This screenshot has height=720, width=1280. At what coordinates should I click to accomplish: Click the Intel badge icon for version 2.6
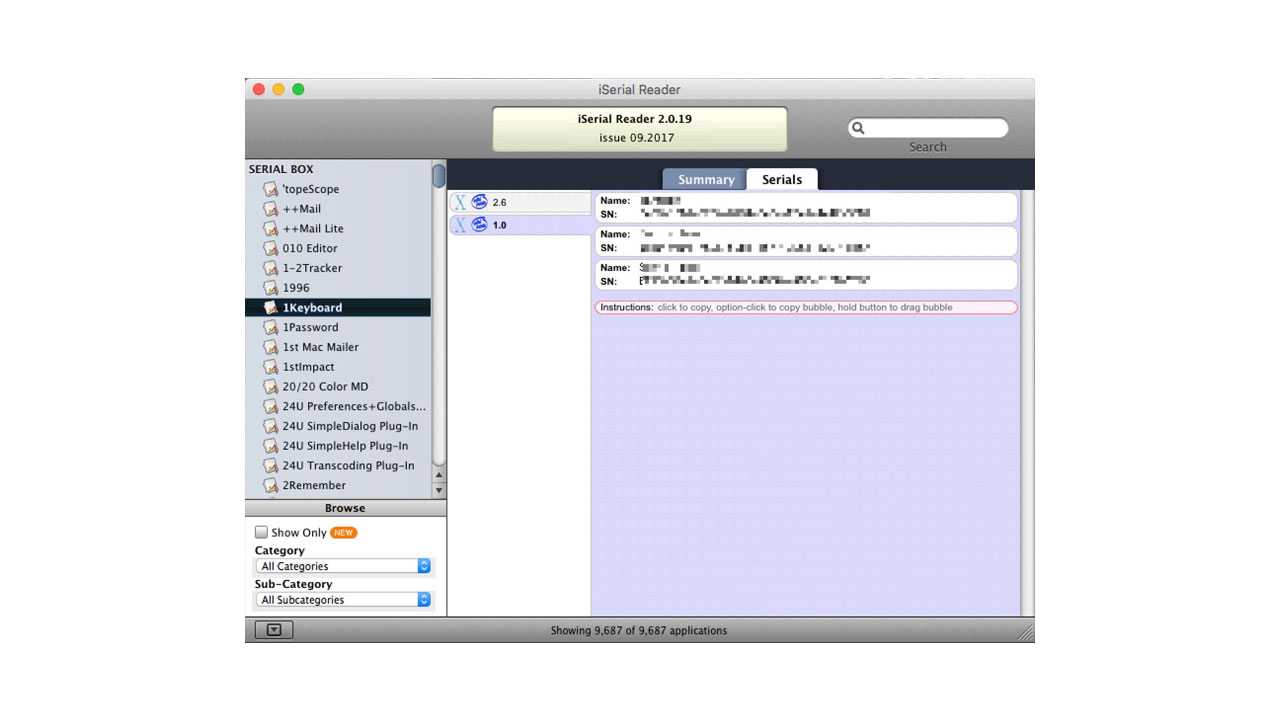click(x=479, y=202)
